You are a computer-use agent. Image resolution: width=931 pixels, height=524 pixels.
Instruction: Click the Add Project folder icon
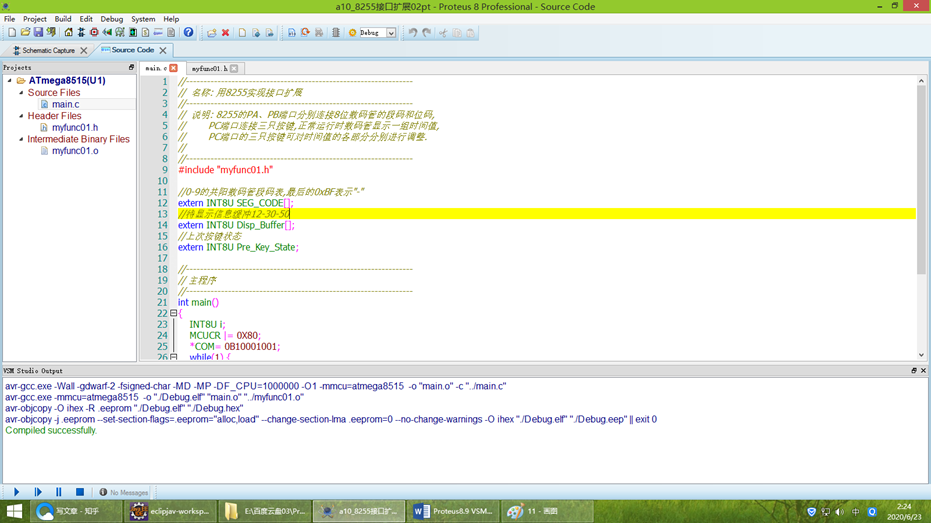211,33
